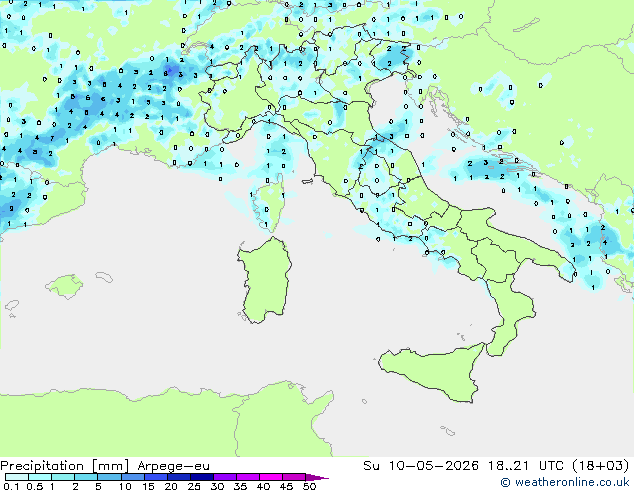Screen dimensions: 634x490
Task: Click the legend label '40'
Action: pos(263,486)
